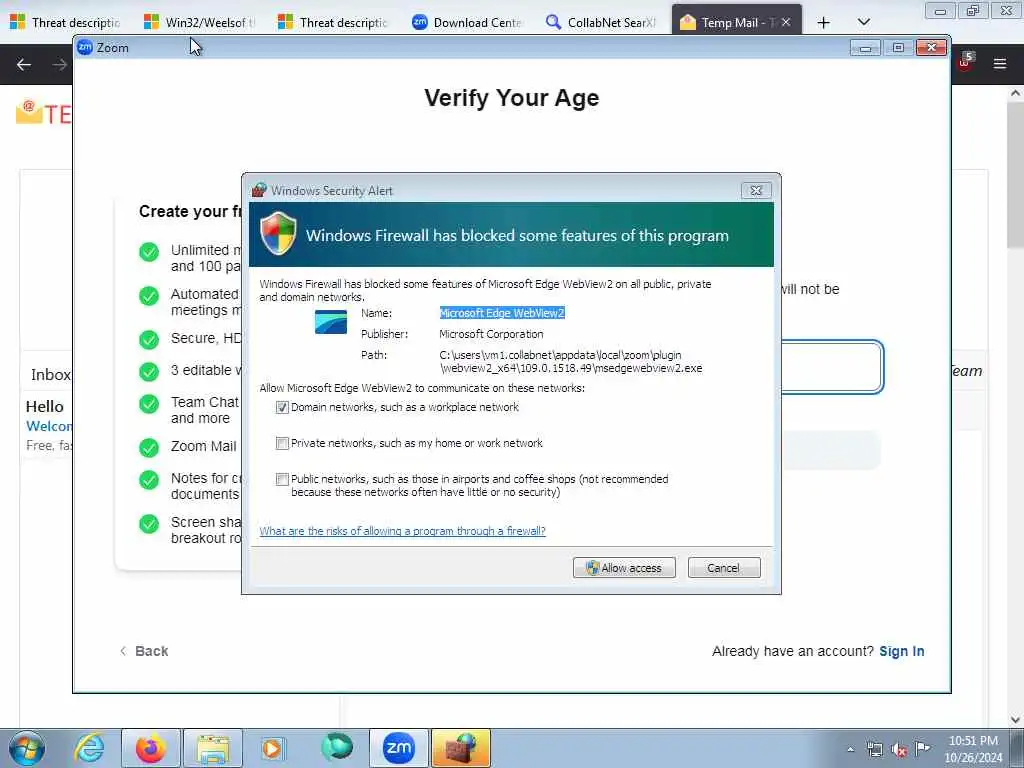Screen dimensions: 1024x768
Task: Click the Allow access button
Action: coord(624,568)
